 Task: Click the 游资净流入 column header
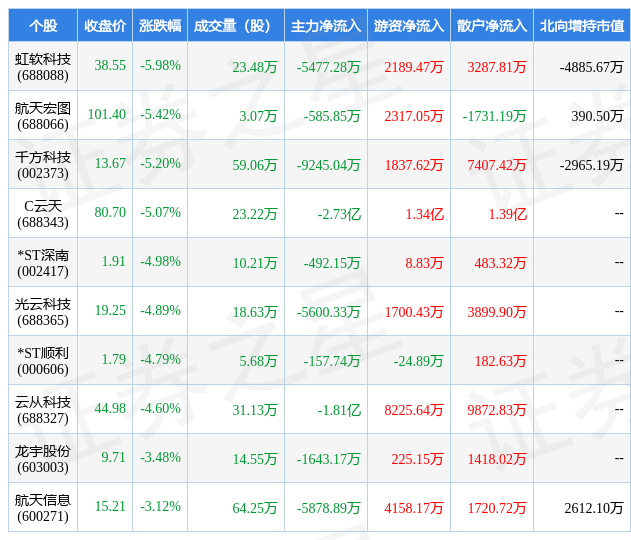(409, 26)
